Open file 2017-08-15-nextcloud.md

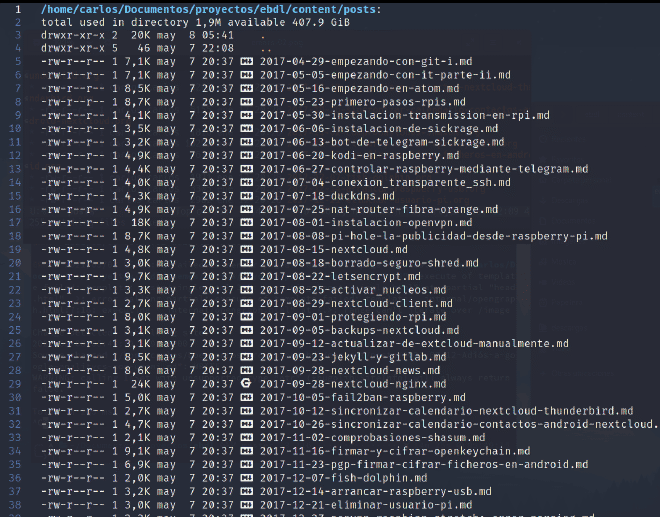click(334, 250)
